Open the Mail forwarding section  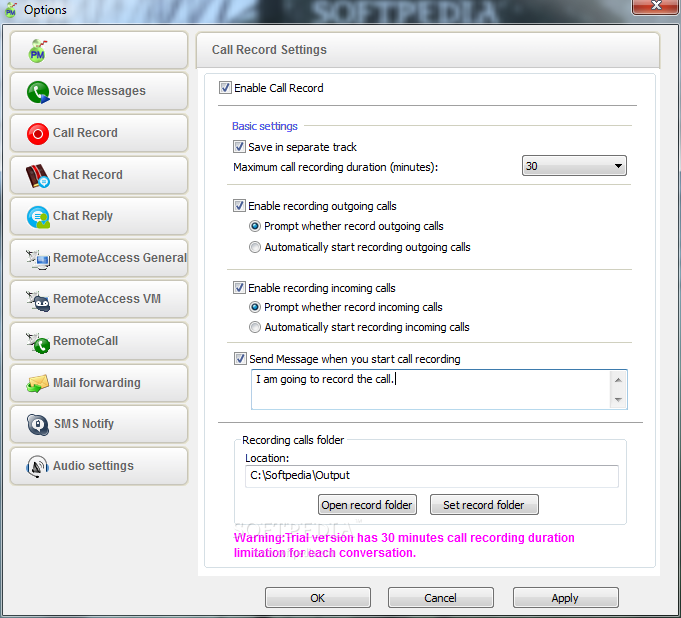pos(99,383)
